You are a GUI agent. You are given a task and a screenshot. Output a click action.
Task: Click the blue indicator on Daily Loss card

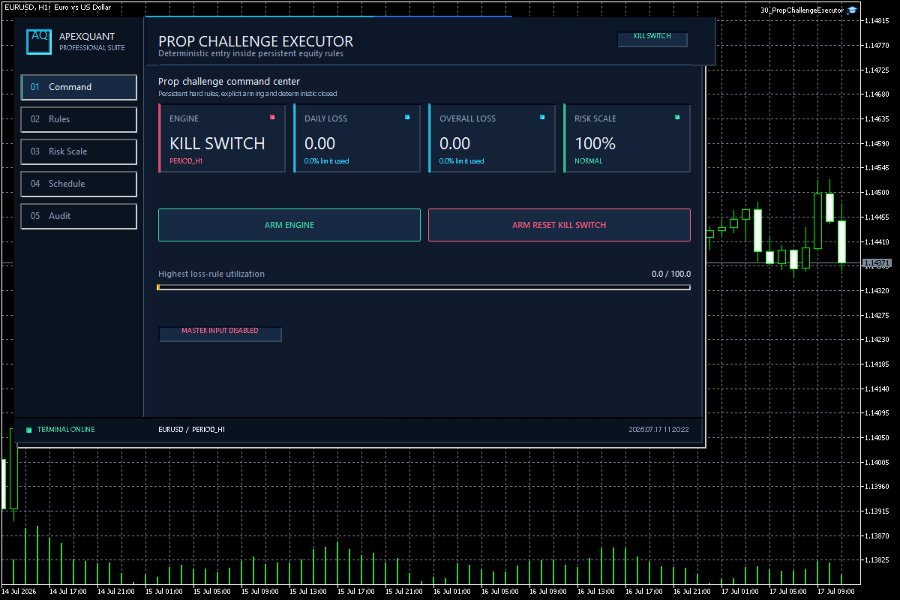coord(407,117)
